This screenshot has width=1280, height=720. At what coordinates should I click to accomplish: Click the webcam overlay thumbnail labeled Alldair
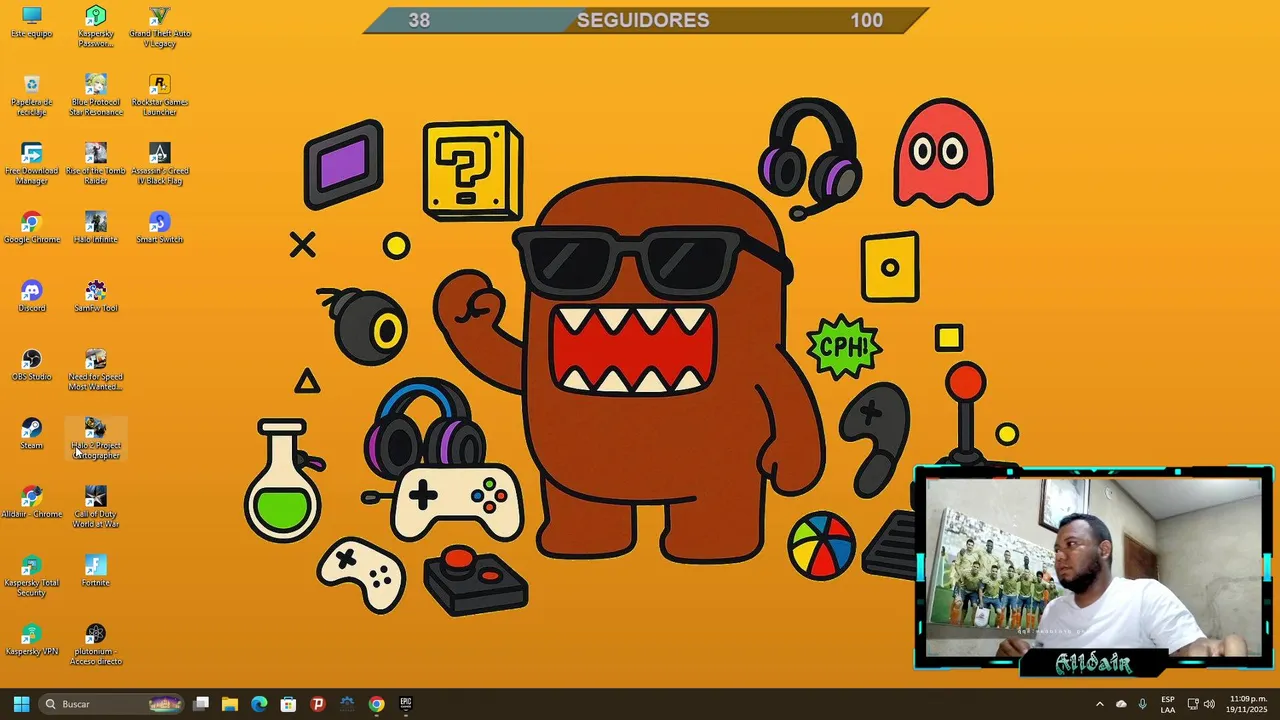(x=1093, y=570)
